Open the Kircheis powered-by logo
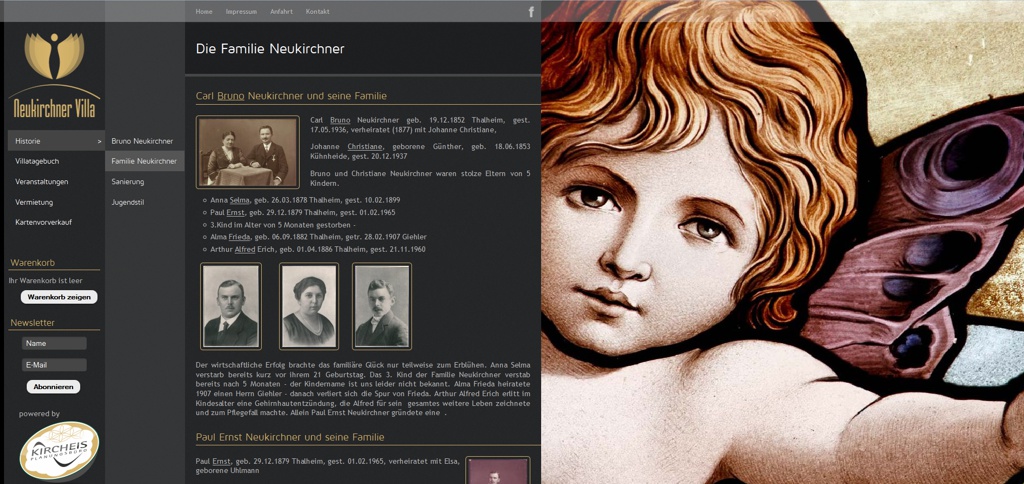Image resolution: width=1024 pixels, height=484 pixels. (59, 451)
